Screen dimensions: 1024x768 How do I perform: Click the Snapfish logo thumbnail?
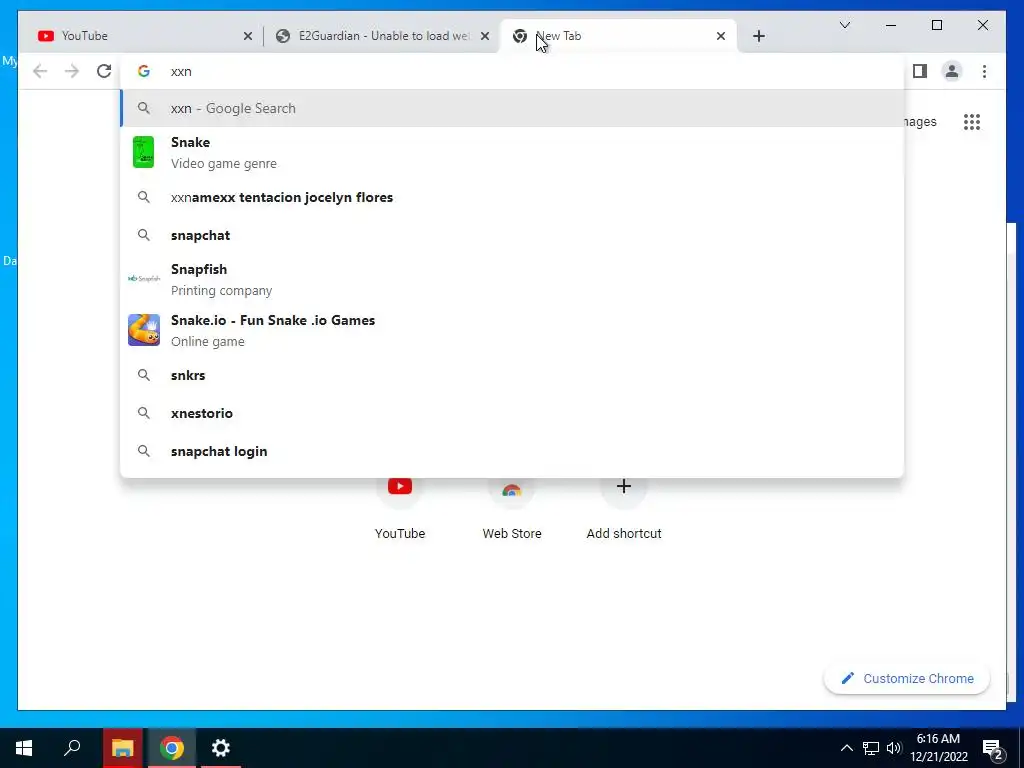(x=144, y=279)
